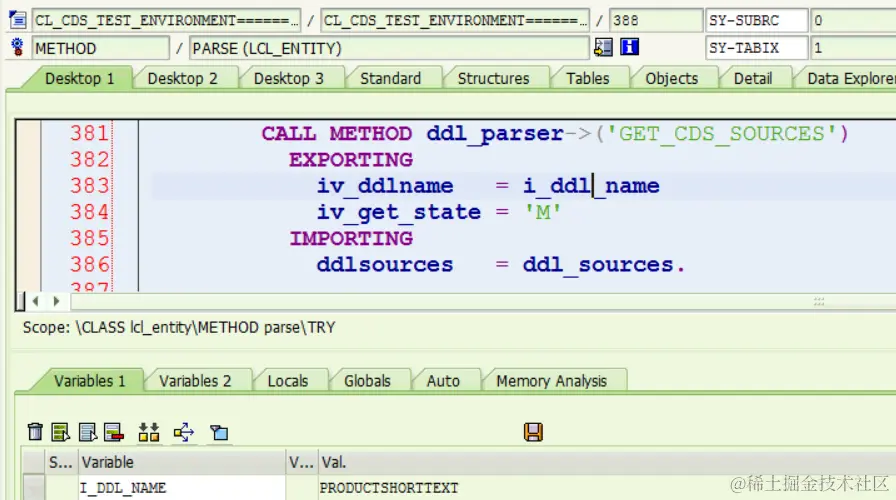The image size is (896, 500).
Task: Click the document icon beside the program name field
Action: click(x=18, y=20)
